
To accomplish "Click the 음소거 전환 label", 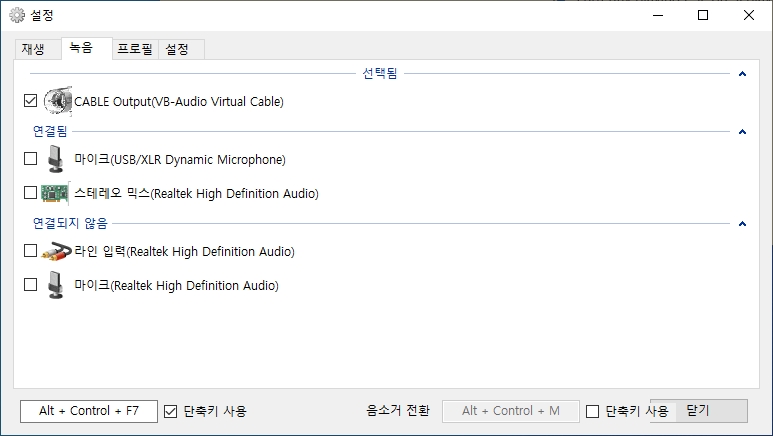I will click(398, 410).
